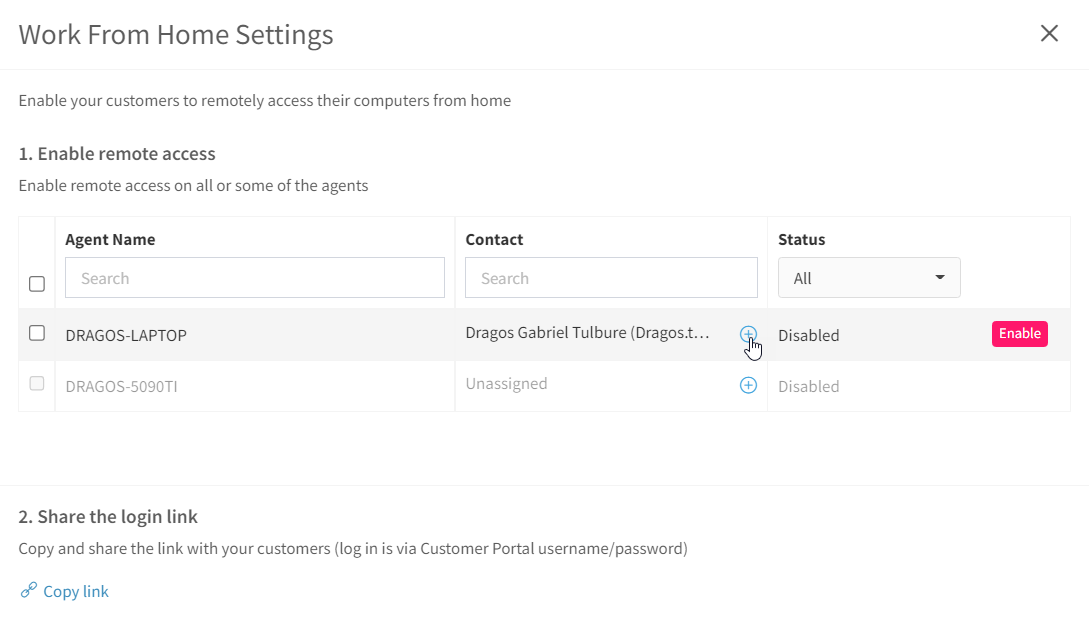The image size is (1089, 621).
Task: Click the Contact column header
Action: pyautogui.click(x=494, y=240)
